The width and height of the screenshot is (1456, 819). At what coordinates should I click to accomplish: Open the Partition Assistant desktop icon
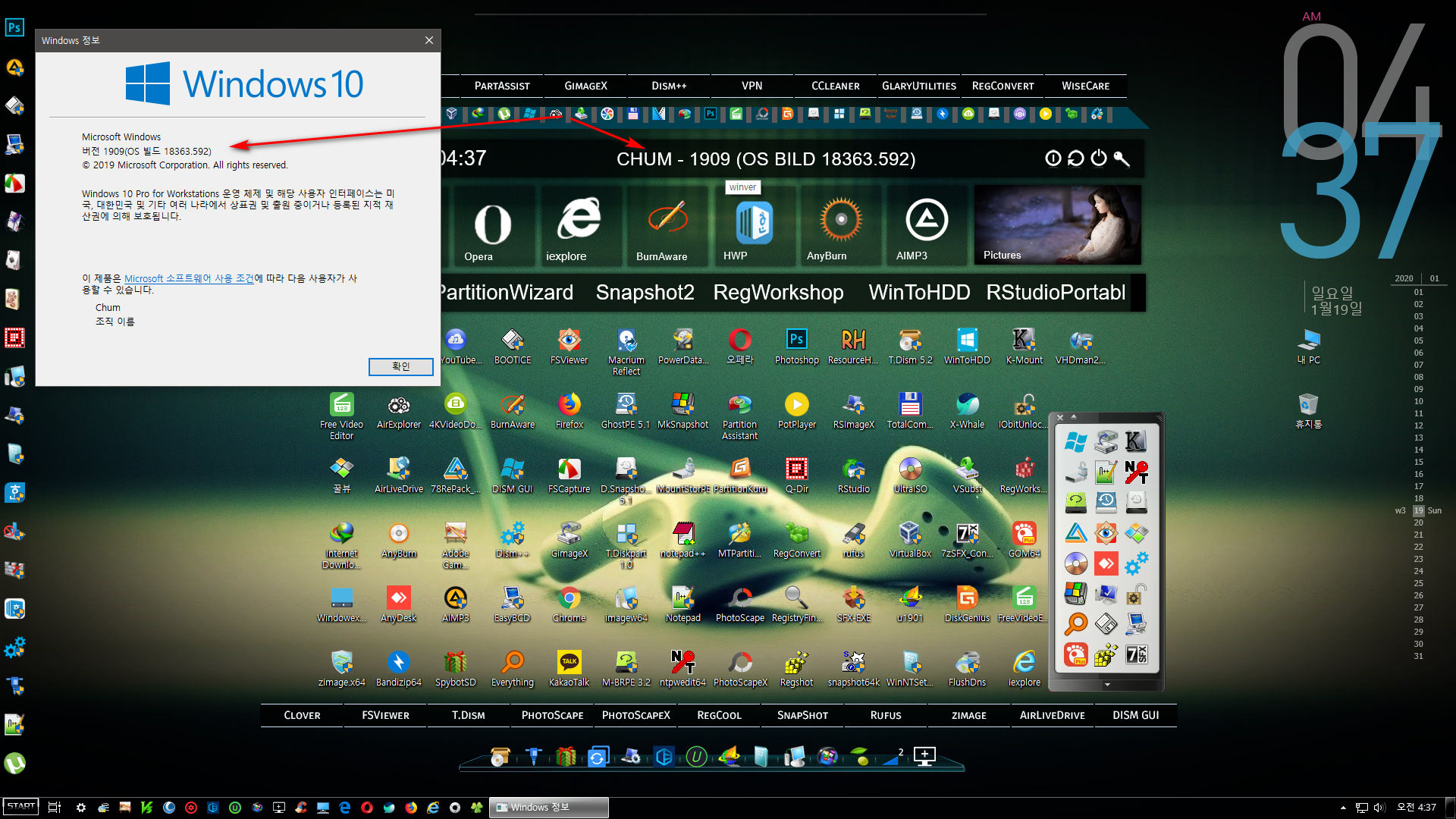(x=739, y=416)
